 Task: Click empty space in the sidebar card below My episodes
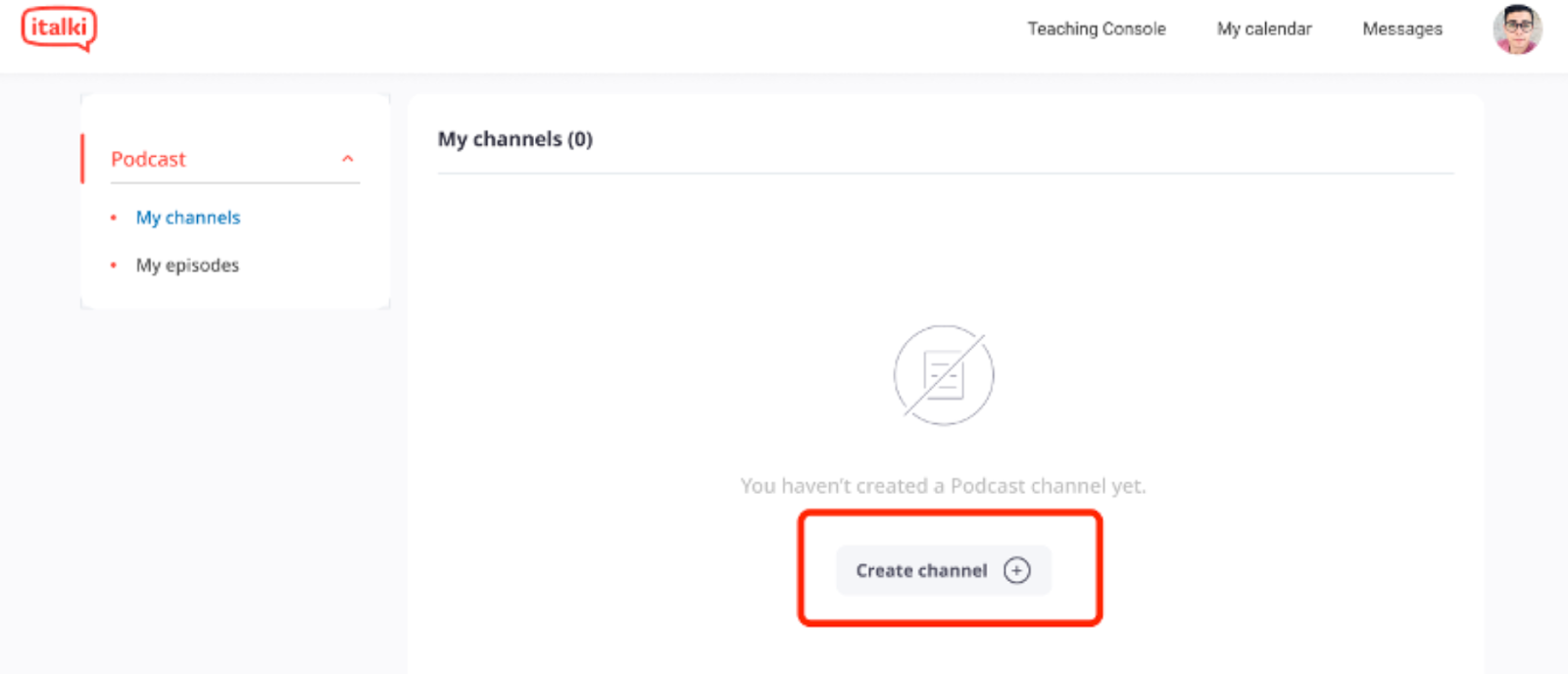(235, 292)
